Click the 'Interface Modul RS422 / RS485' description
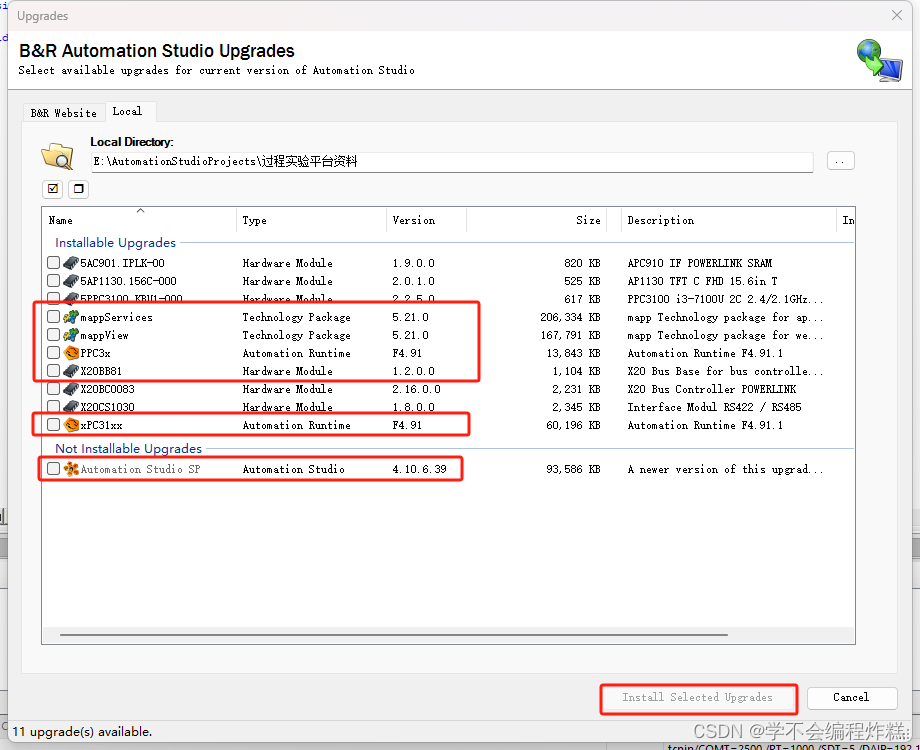 point(714,407)
